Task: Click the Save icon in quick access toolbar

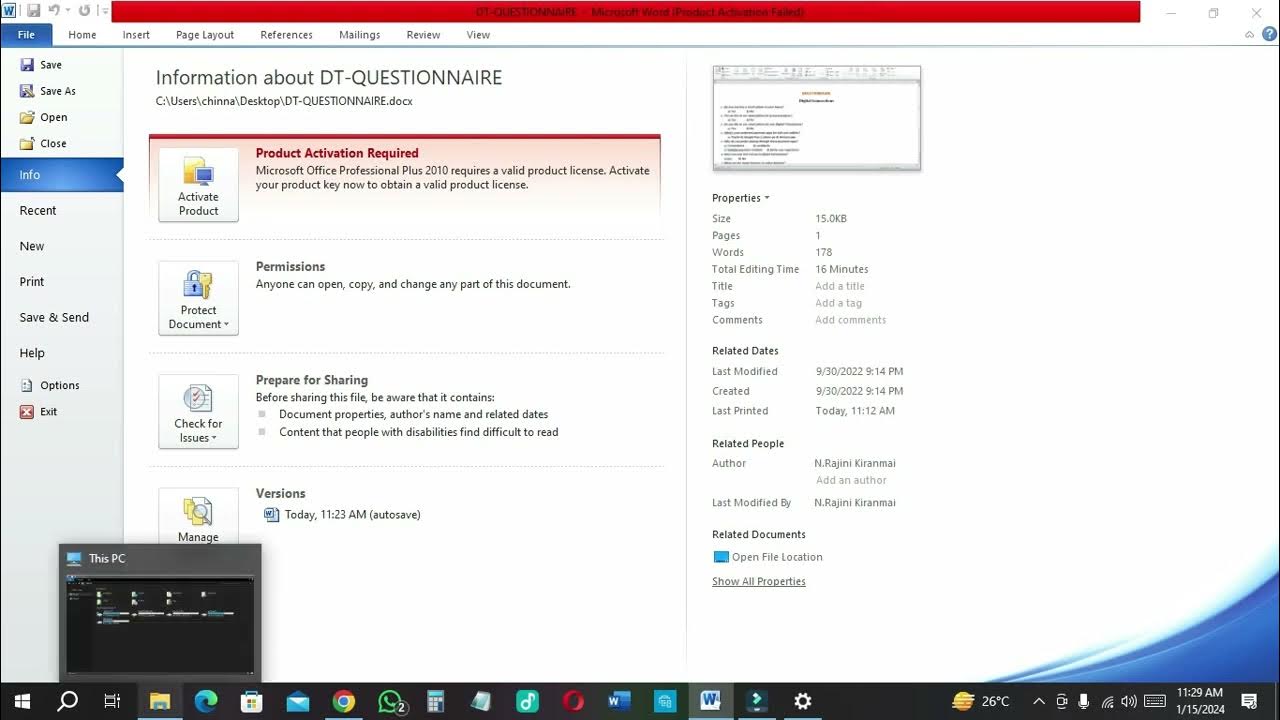Action: [x=33, y=11]
